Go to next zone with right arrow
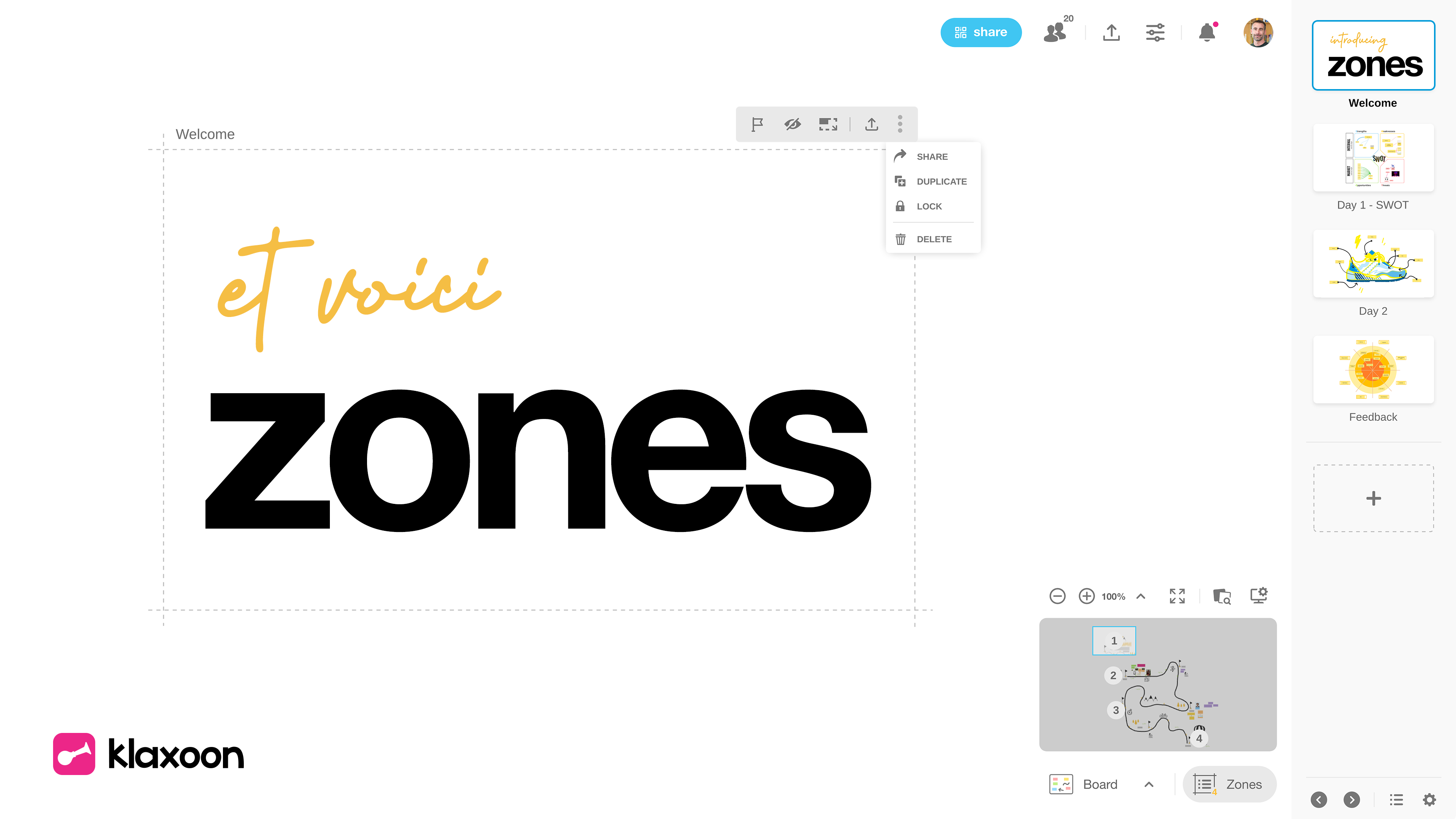Image resolution: width=1456 pixels, height=819 pixels. tap(1351, 799)
